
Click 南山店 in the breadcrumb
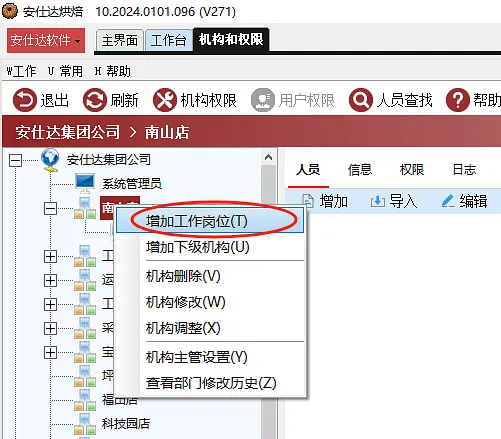(167, 132)
